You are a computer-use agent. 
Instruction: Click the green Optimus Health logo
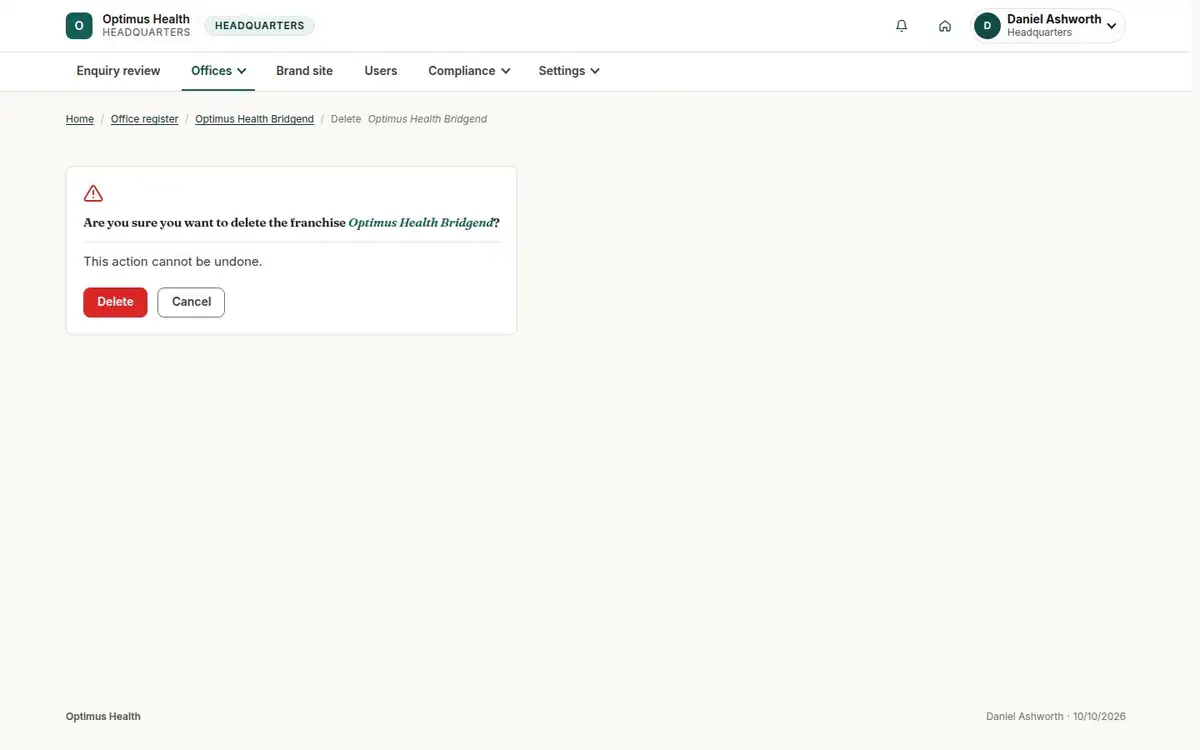[x=79, y=26]
